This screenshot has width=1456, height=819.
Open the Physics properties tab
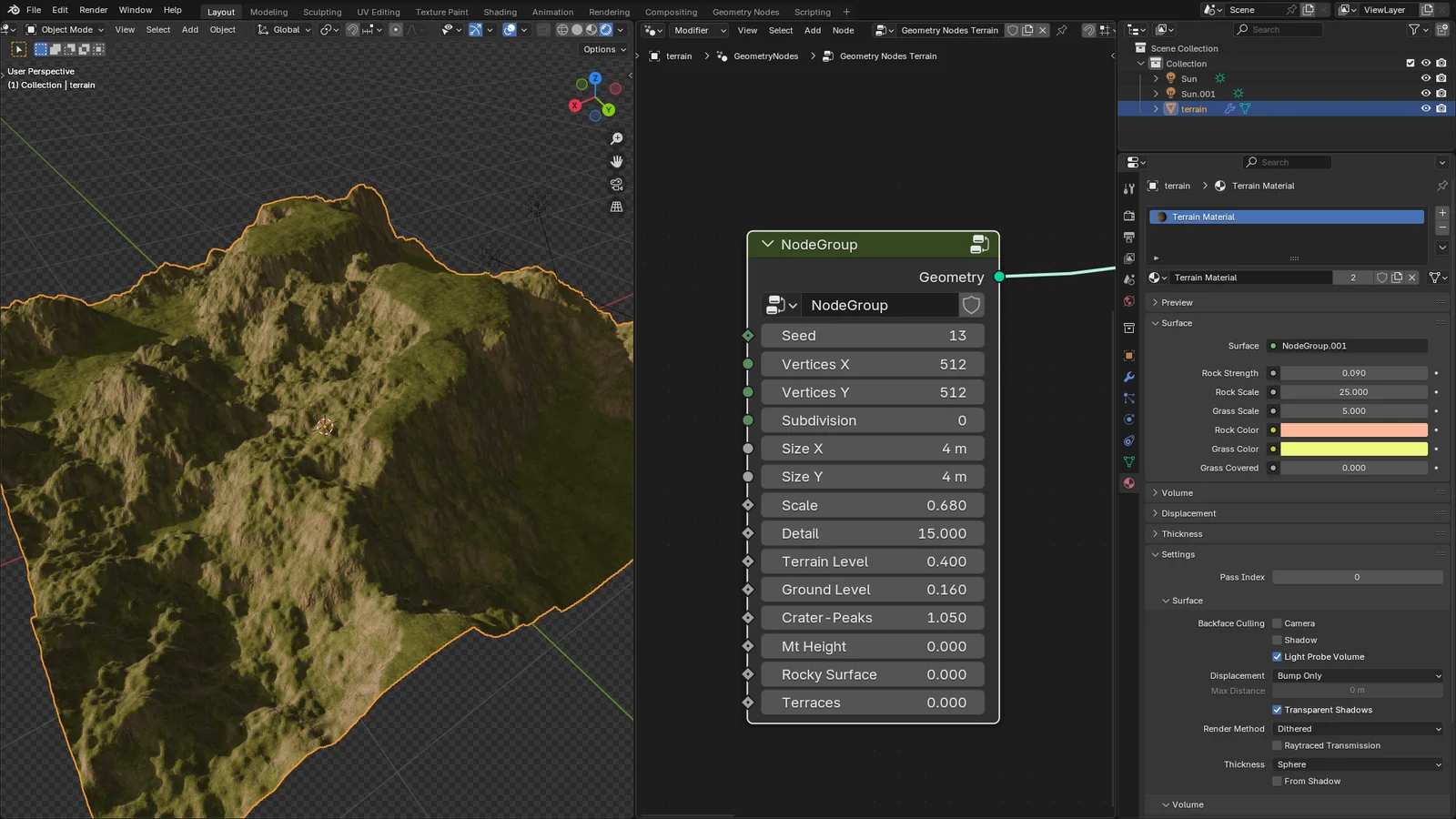[x=1128, y=420]
